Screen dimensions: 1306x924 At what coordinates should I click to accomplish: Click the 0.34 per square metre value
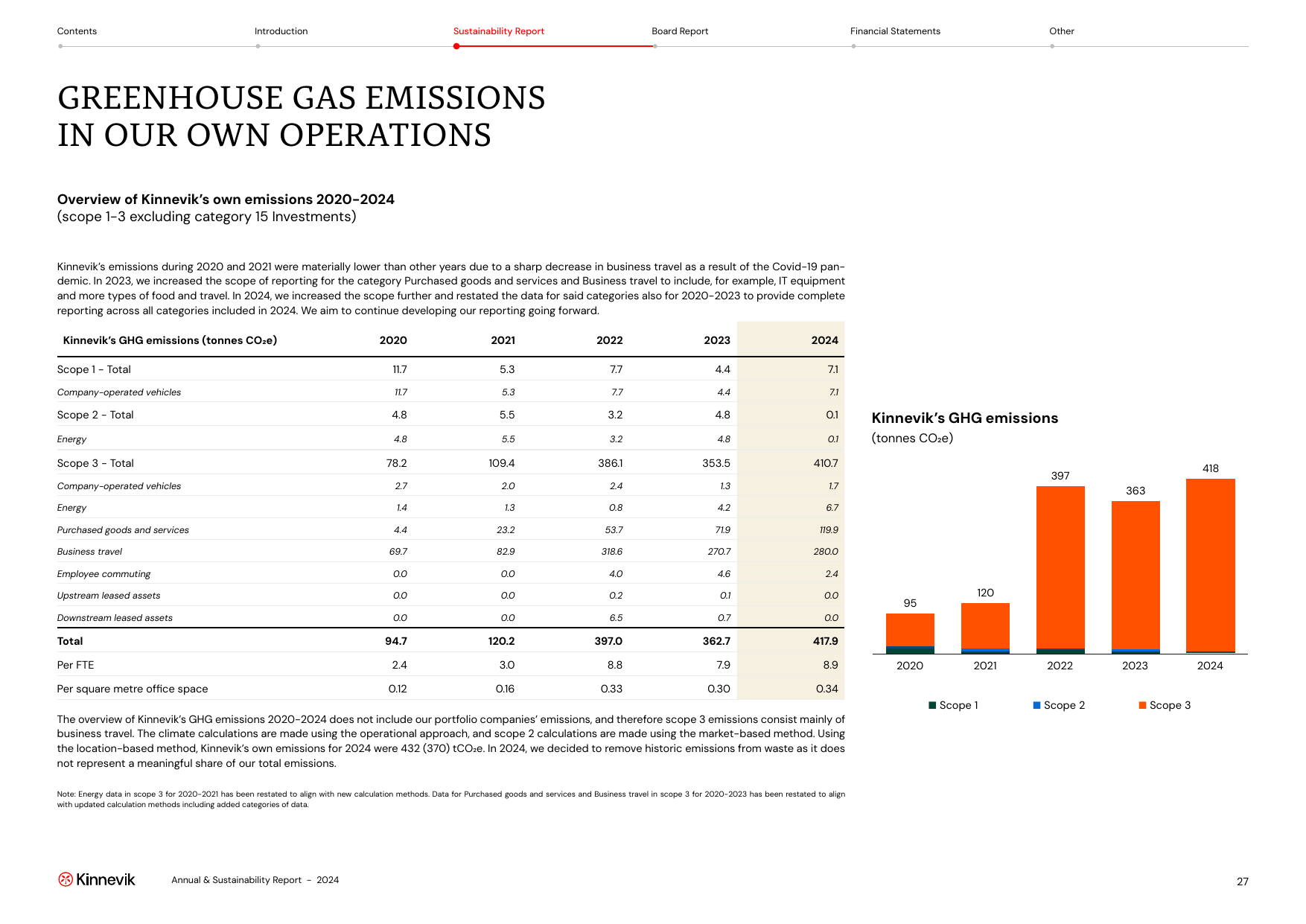coord(826,689)
